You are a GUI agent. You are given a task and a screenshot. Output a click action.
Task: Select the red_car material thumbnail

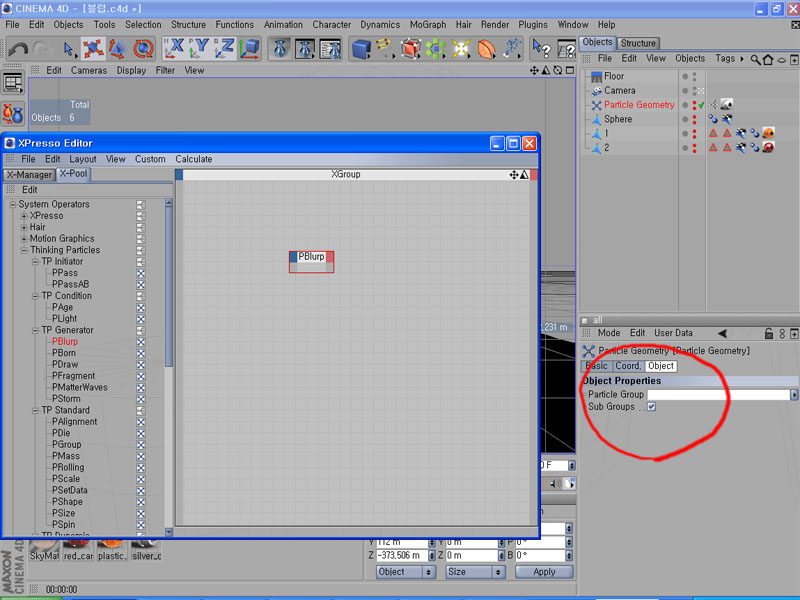click(78, 550)
